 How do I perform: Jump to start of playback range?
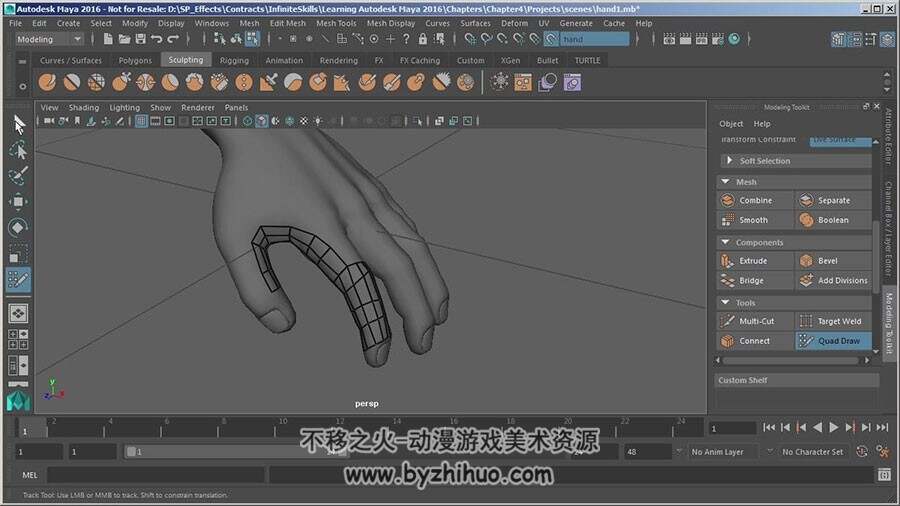pos(769,427)
